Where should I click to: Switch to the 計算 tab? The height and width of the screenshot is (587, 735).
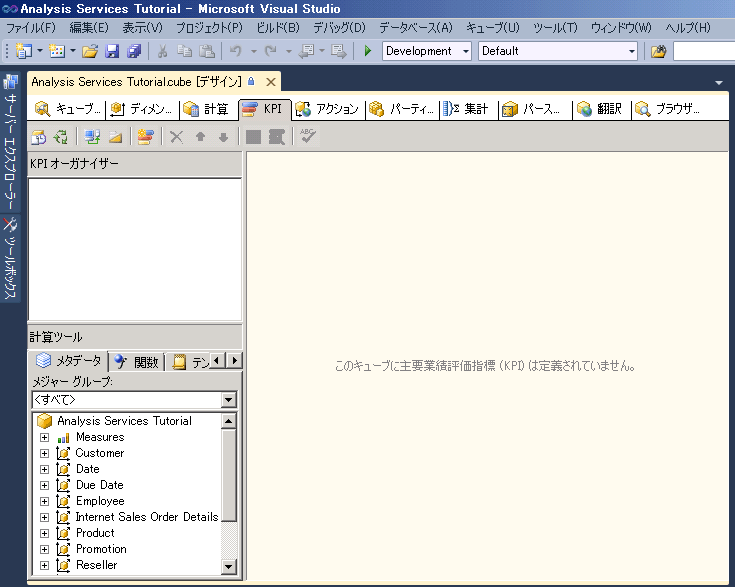pyautogui.click(x=207, y=109)
